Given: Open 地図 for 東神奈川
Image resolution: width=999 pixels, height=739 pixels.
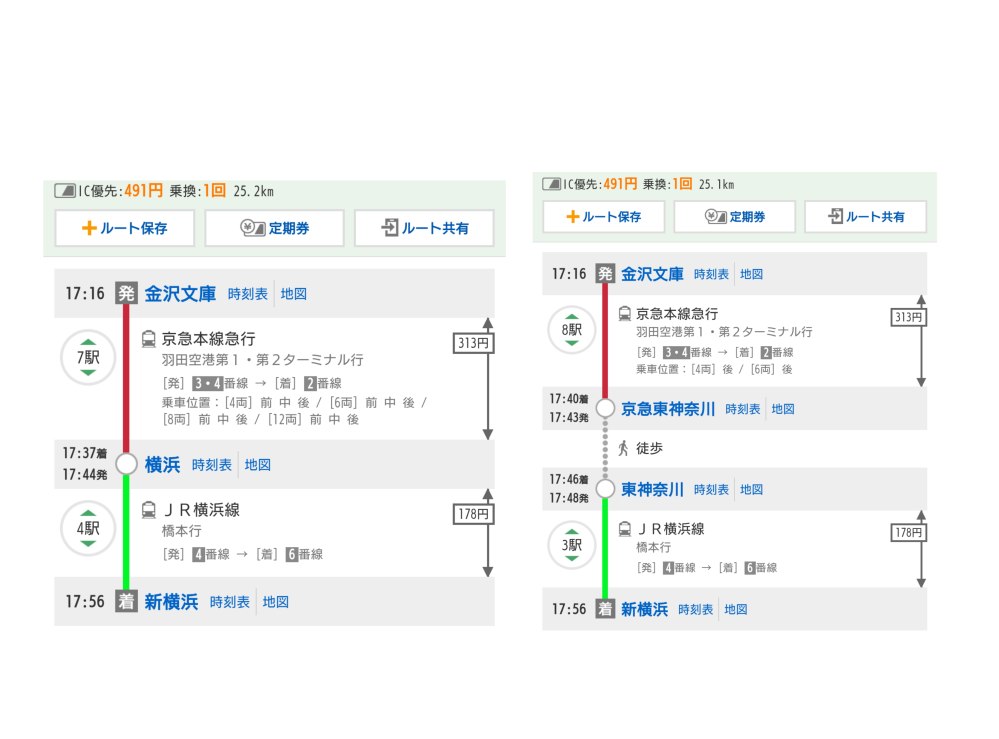Looking at the screenshot, I should point(752,489).
